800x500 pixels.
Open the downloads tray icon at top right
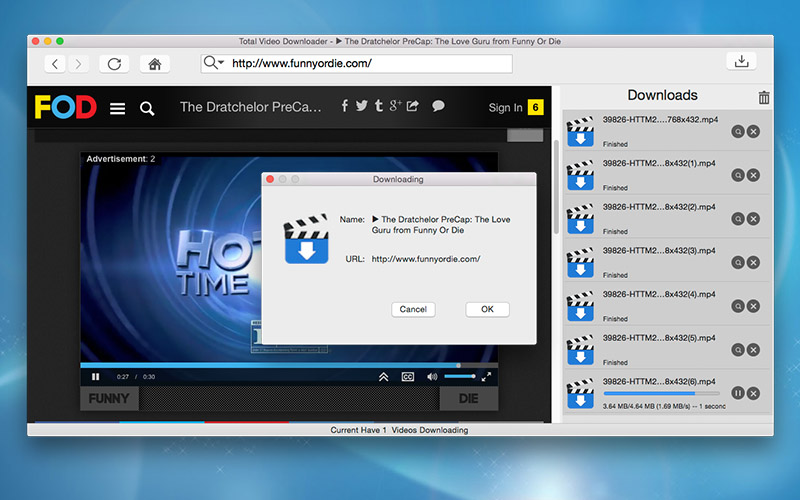click(741, 61)
